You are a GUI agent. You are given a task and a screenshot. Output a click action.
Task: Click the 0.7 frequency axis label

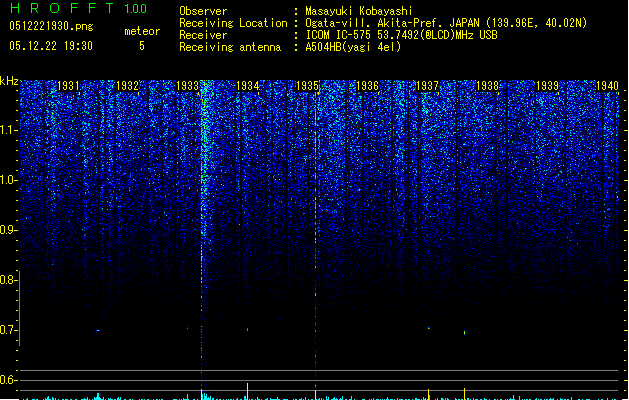(x=9, y=330)
